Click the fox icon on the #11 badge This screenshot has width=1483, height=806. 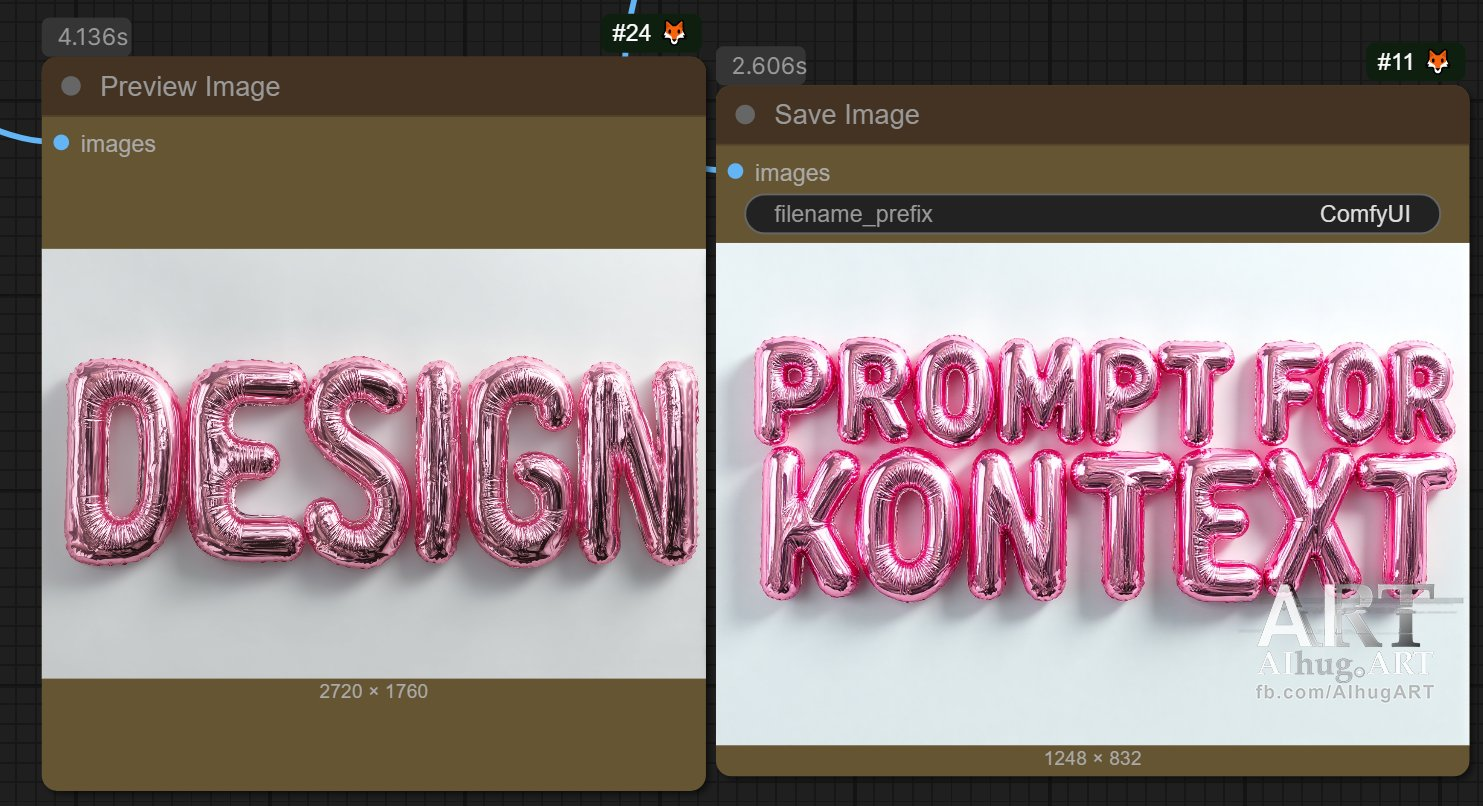[1437, 62]
